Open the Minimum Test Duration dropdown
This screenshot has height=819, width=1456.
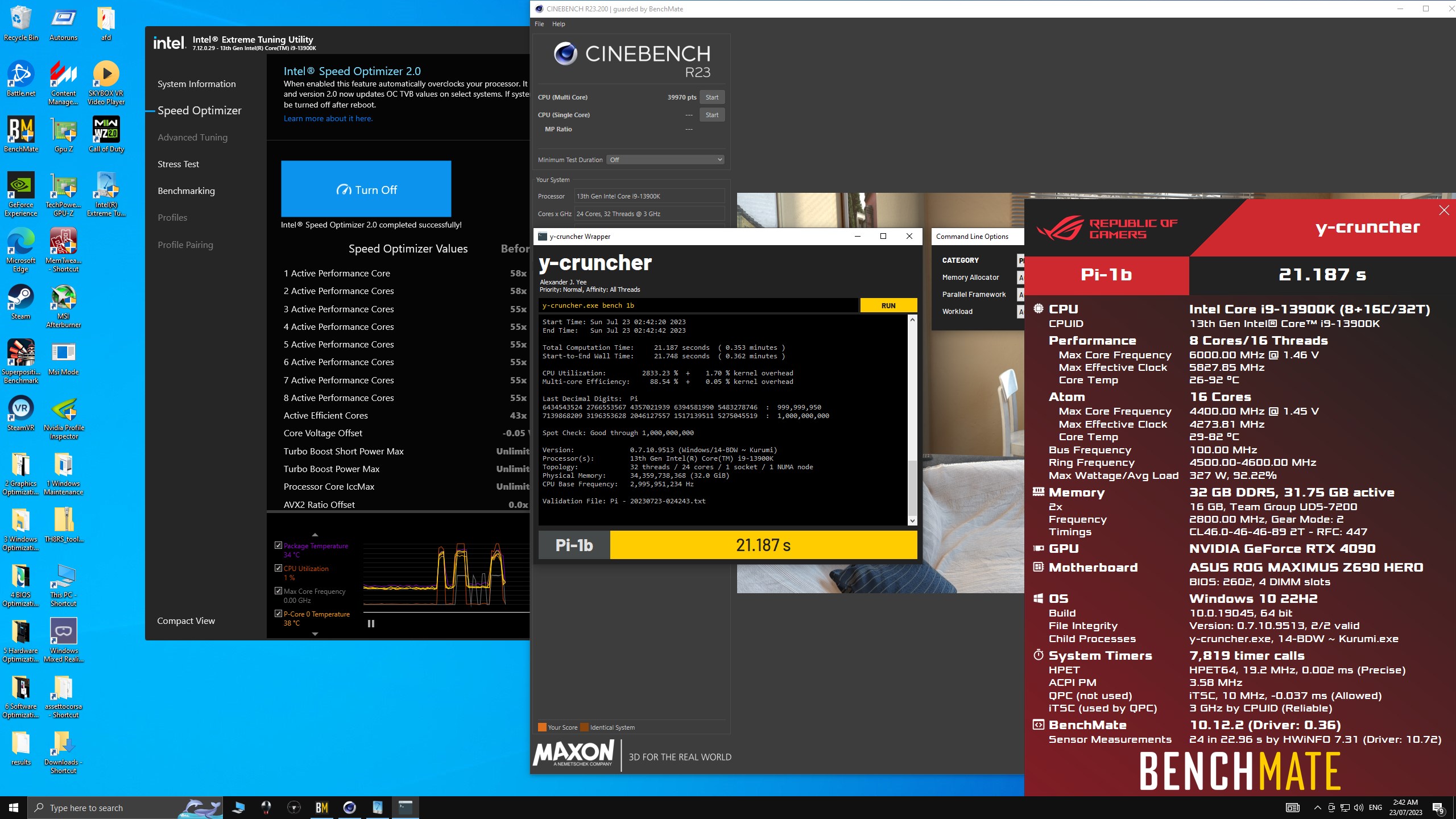click(665, 160)
